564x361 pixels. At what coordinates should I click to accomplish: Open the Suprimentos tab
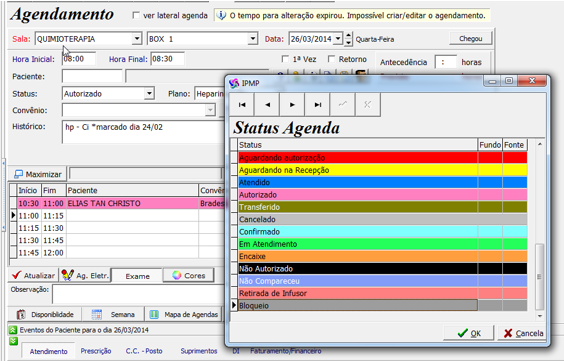(x=199, y=351)
